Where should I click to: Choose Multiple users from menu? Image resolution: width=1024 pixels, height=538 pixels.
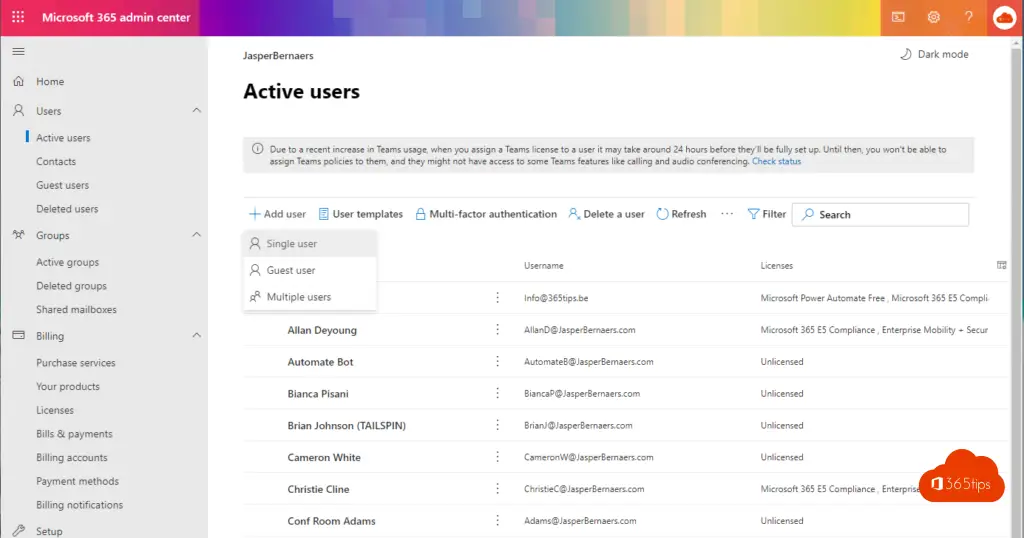pyautogui.click(x=310, y=296)
